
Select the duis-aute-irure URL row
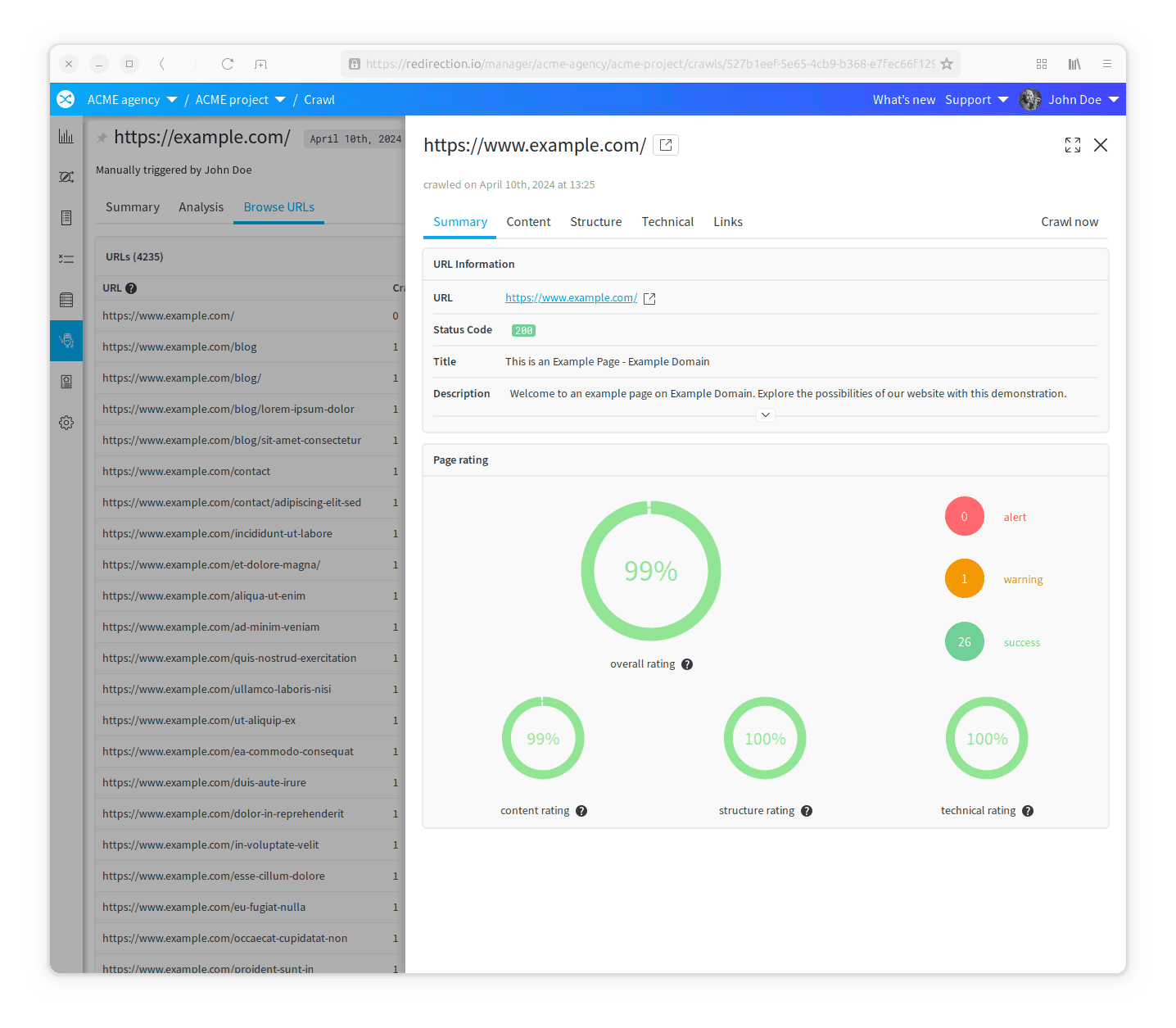(x=250, y=783)
